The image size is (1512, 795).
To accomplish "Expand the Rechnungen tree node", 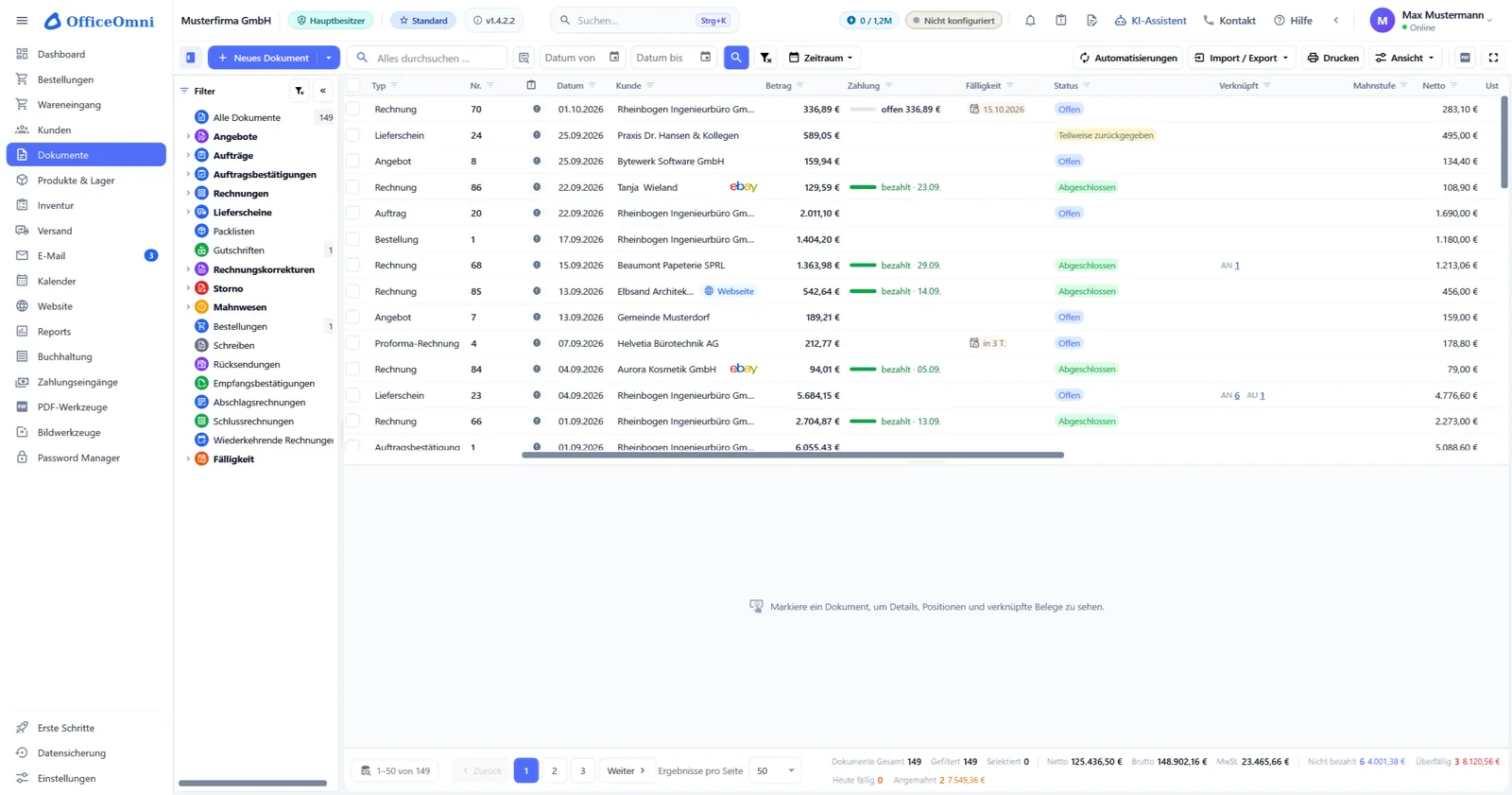I will [188, 193].
